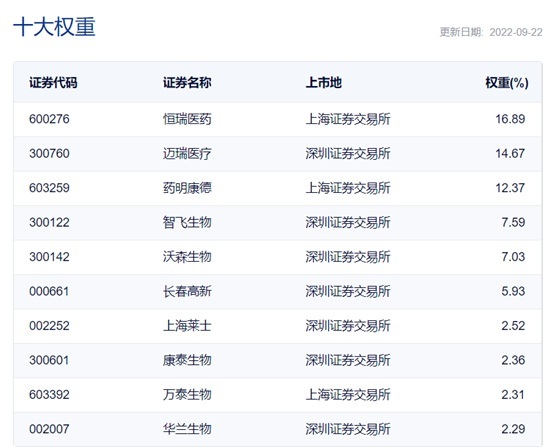Select the 16.89 weight value
The height and width of the screenshot is (447, 545).
pyautogui.click(x=510, y=119)
